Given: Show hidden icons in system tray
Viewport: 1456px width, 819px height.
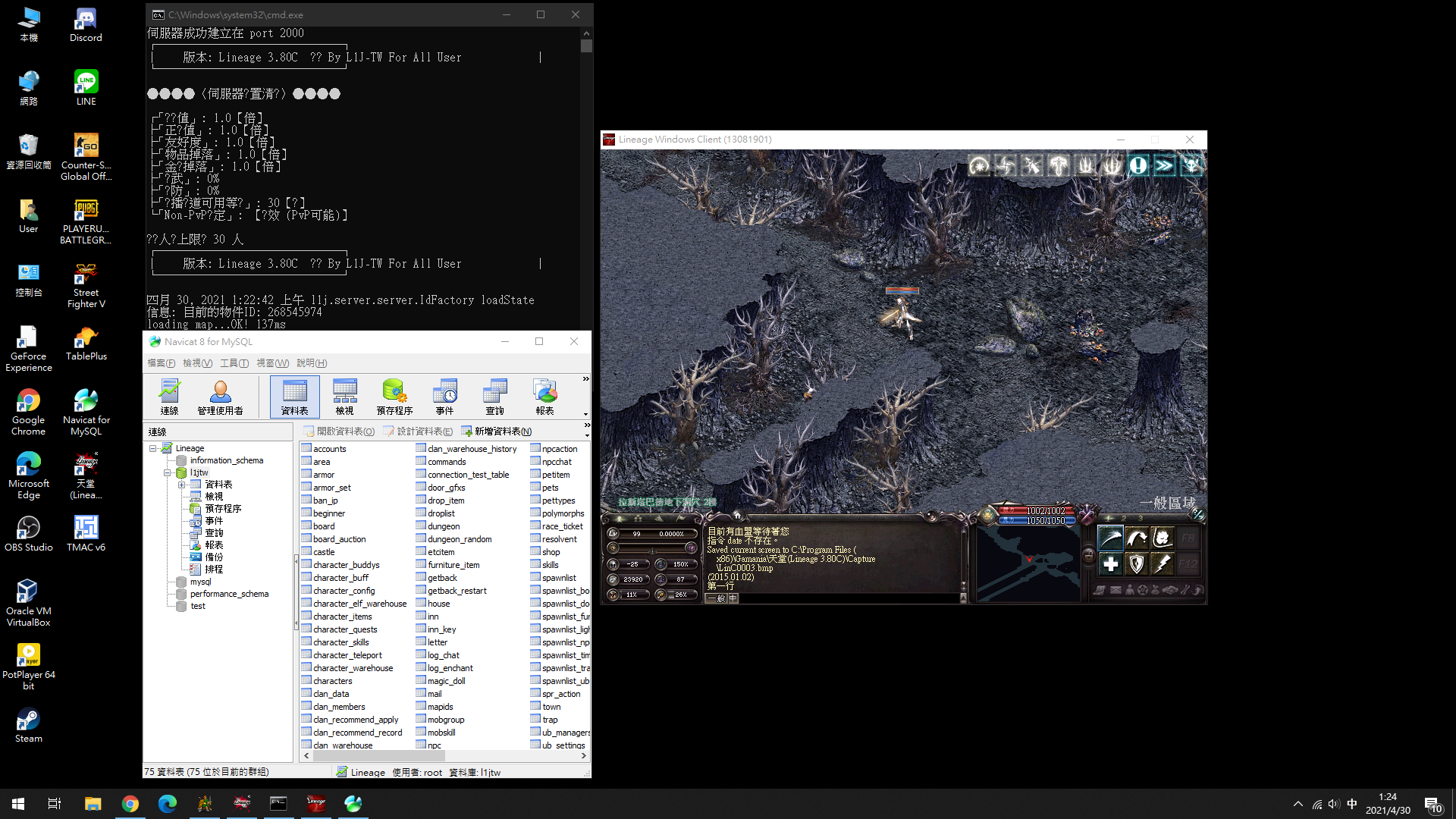Looking at the screenshot, I should pos(1298,804).
